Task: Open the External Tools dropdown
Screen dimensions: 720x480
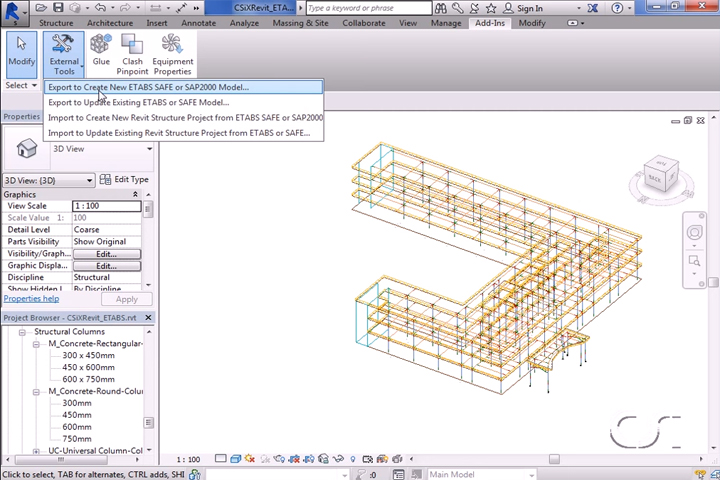Action: tap(64, 54)
